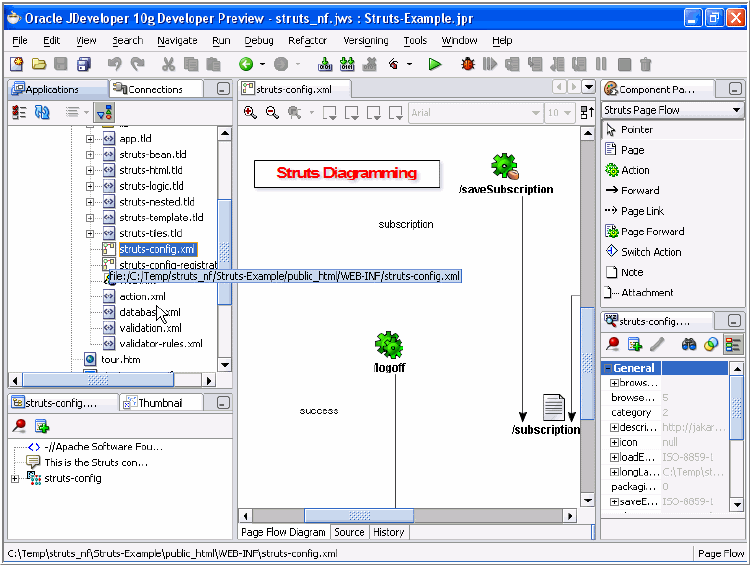Toggle the categorized view button in inspector
This screenshot has height=565, width=750.
point(733,344)
